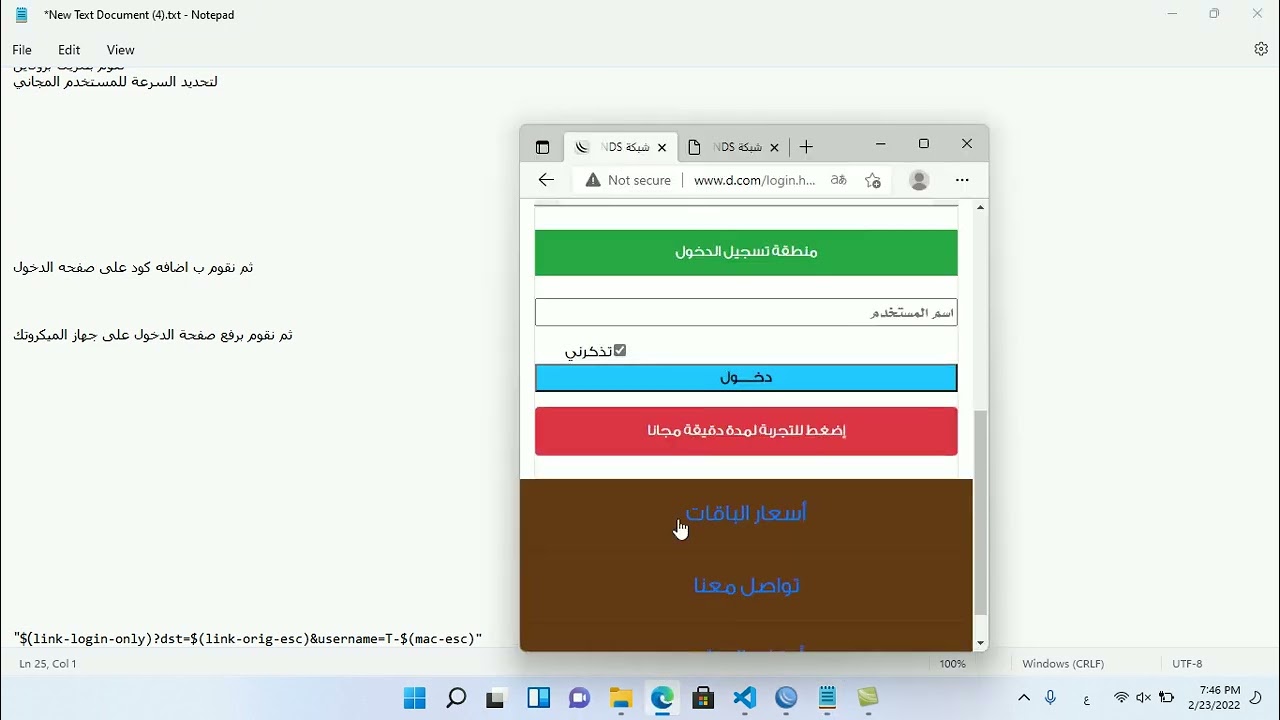Switch to Microsoft Edge on the taskbar
Viewport: 1280px width, 720px height.
tap(662, 698)
